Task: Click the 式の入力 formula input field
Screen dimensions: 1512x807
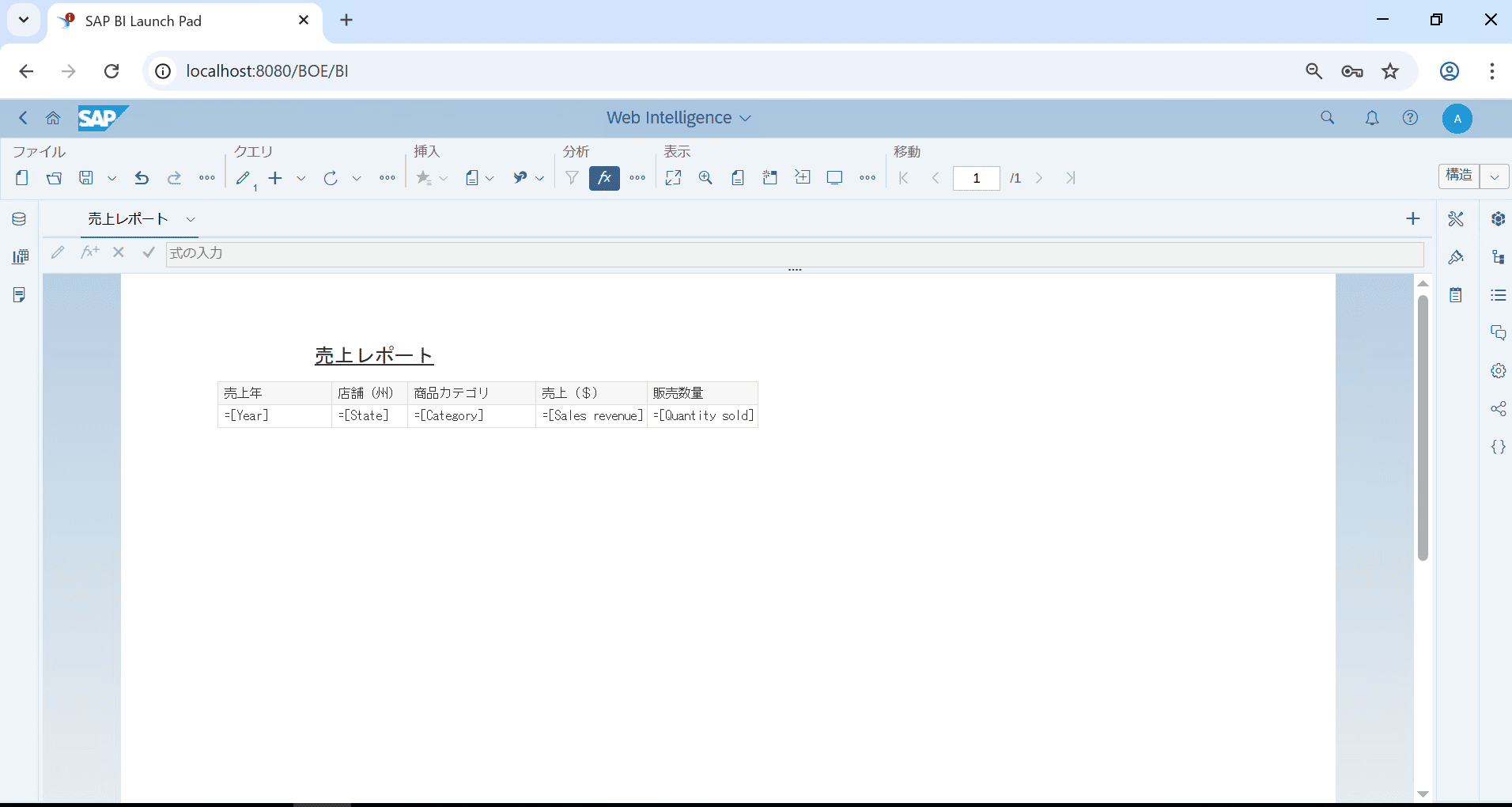Action: 791,254
